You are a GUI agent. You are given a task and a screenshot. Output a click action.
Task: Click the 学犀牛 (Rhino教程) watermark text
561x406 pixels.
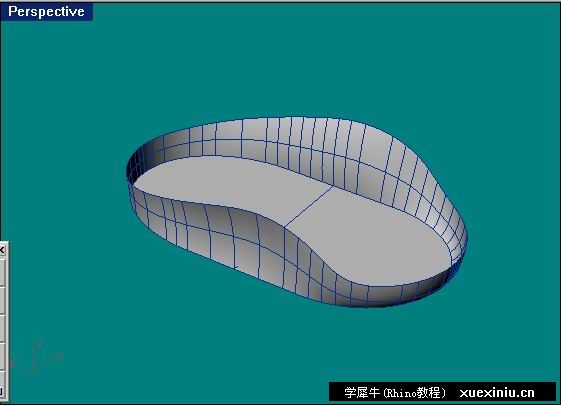[395, 393]
